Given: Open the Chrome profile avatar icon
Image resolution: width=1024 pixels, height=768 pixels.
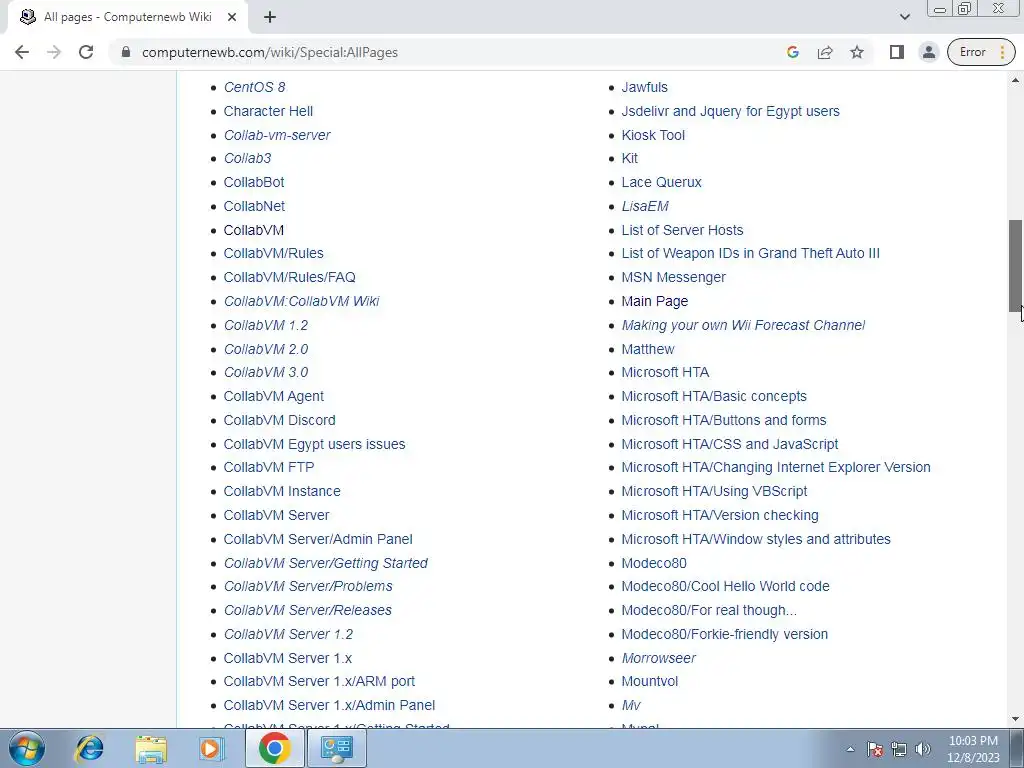Looking at the screenshot, I should (x=929, y=52).
